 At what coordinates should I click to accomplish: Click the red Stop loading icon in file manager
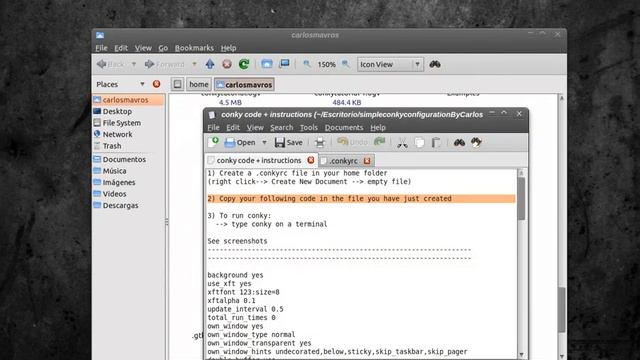[x=227, y=64]
